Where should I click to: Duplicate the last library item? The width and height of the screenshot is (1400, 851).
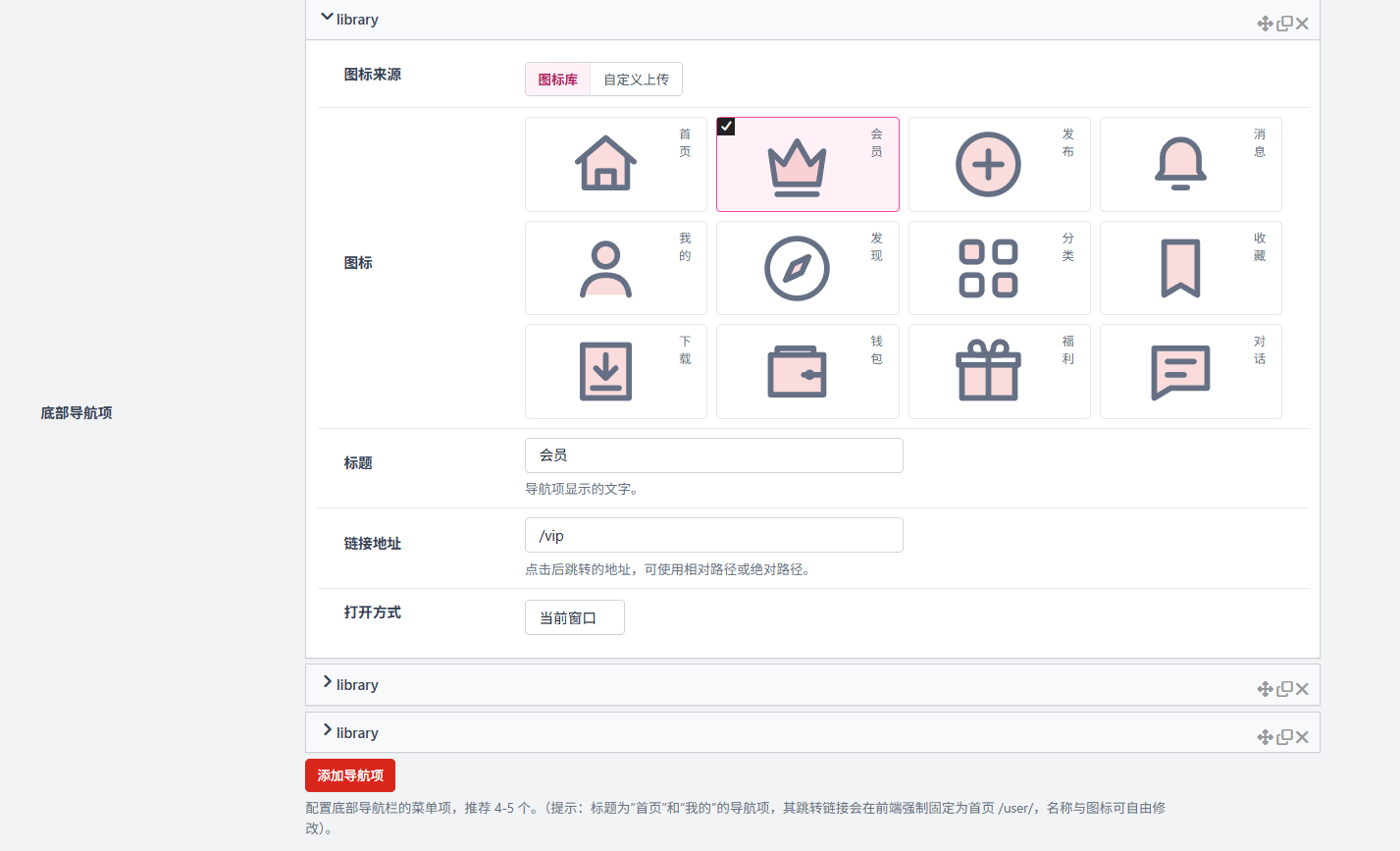click(x=1284, y=737)
